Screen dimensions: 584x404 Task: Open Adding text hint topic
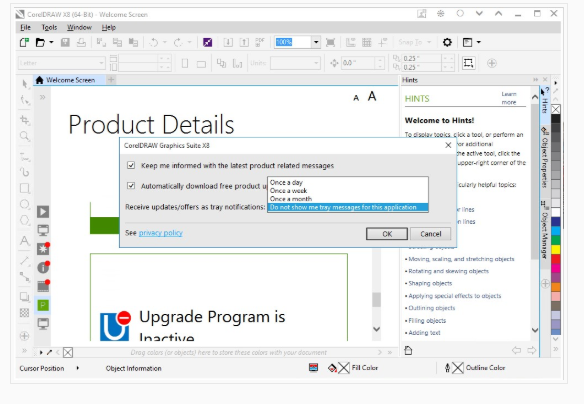click(424, 333)
